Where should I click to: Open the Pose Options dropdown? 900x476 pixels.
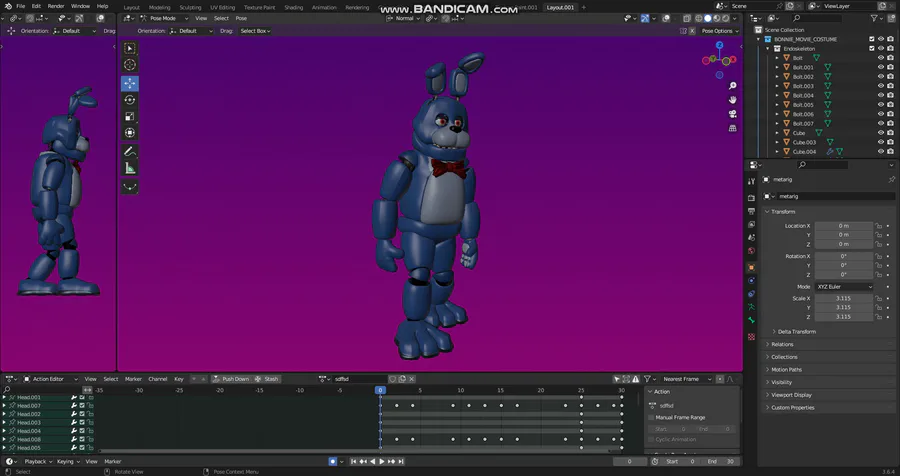[720, 31]
